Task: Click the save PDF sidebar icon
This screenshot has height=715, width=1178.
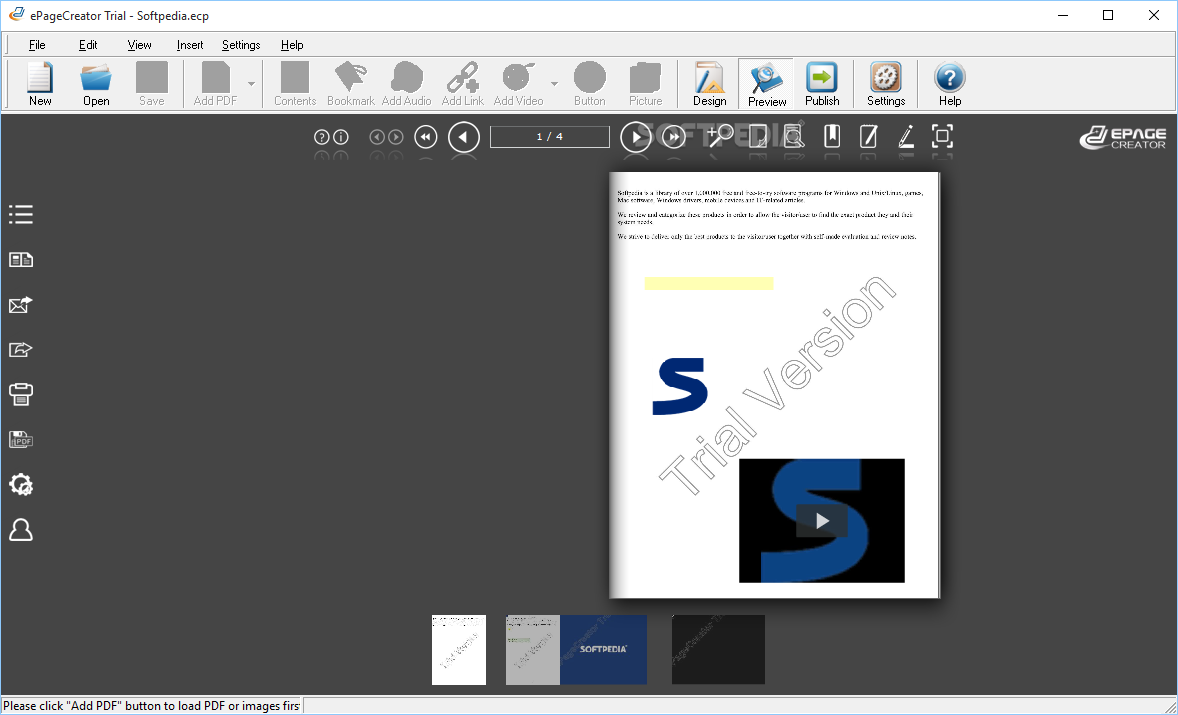Action: [21, 439]
